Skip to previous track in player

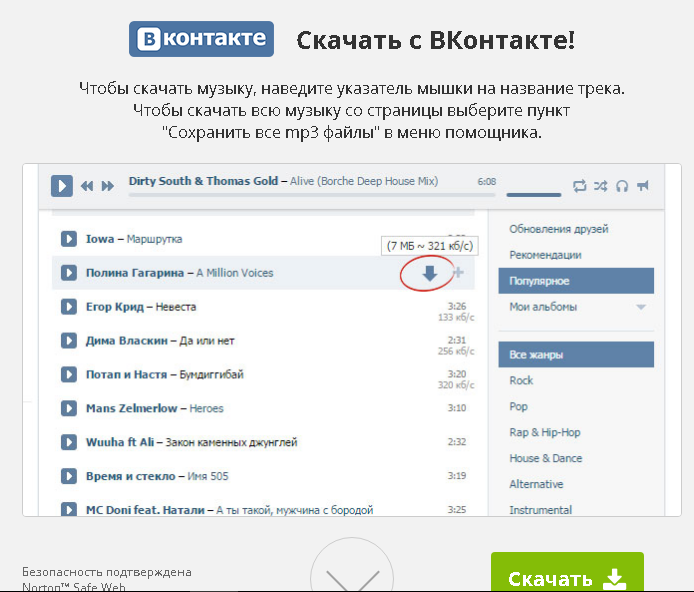pyautogui.click(x=87, y=186)
